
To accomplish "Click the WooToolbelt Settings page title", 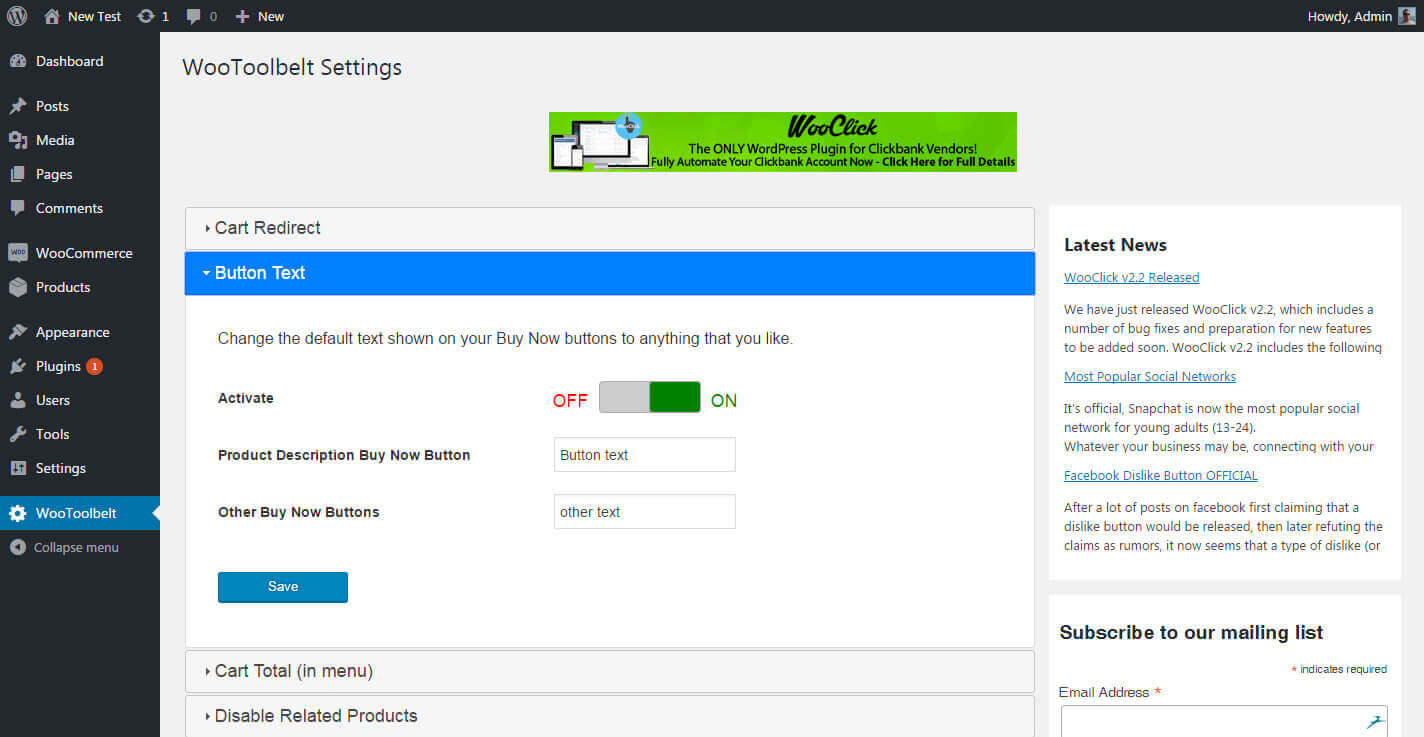I will 292,68.
